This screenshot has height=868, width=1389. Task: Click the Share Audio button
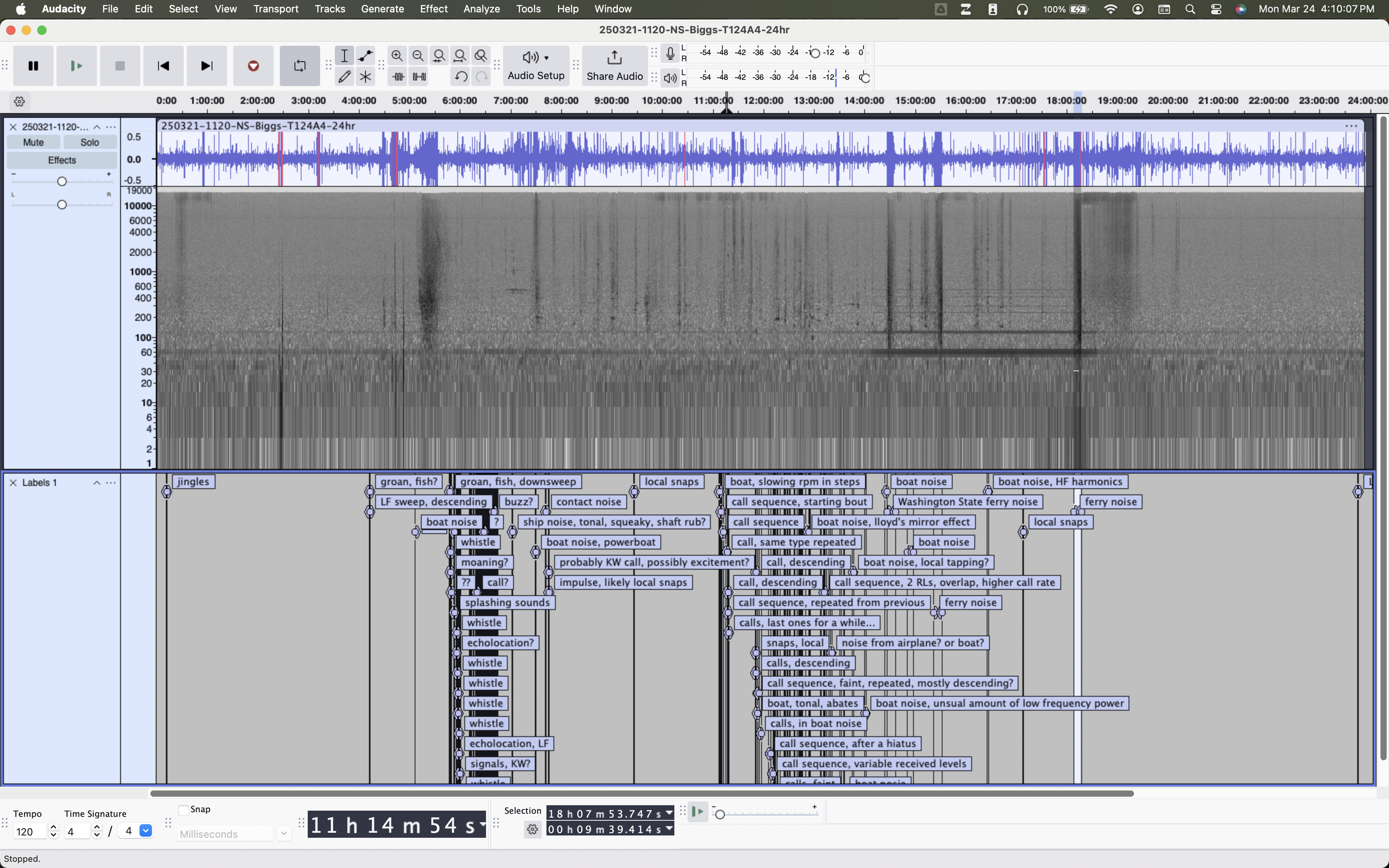[x=614, y=66]
